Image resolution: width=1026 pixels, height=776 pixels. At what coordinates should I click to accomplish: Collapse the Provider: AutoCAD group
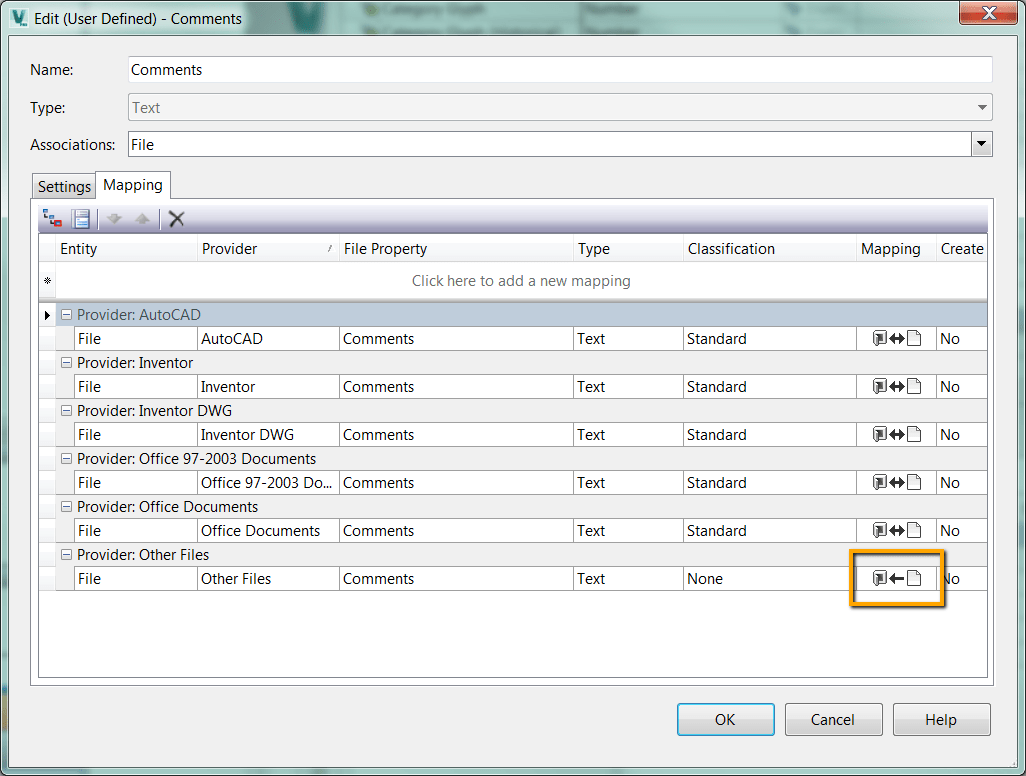pos(66,314)
